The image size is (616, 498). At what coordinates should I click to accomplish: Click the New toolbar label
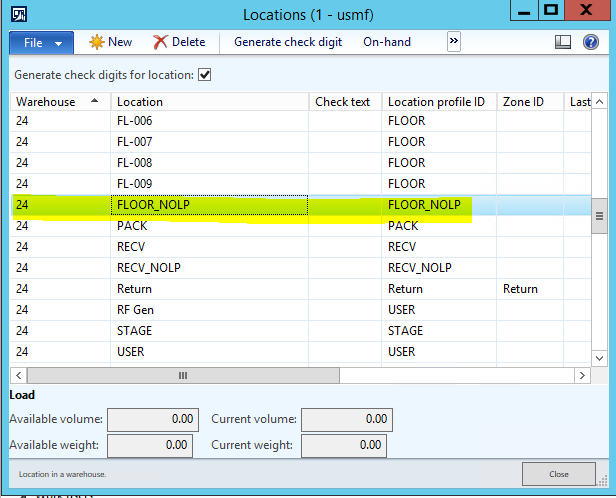coord(120,42)
